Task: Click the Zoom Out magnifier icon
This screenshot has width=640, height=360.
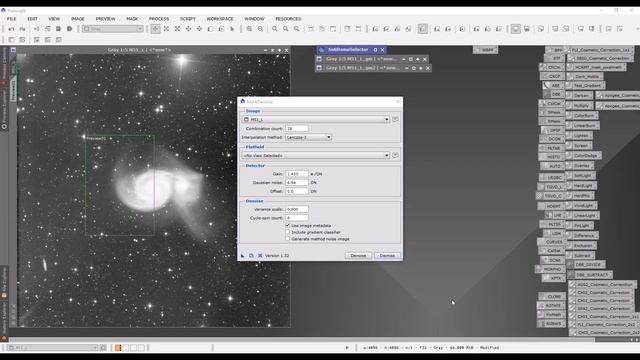Action: click(260, 29)
